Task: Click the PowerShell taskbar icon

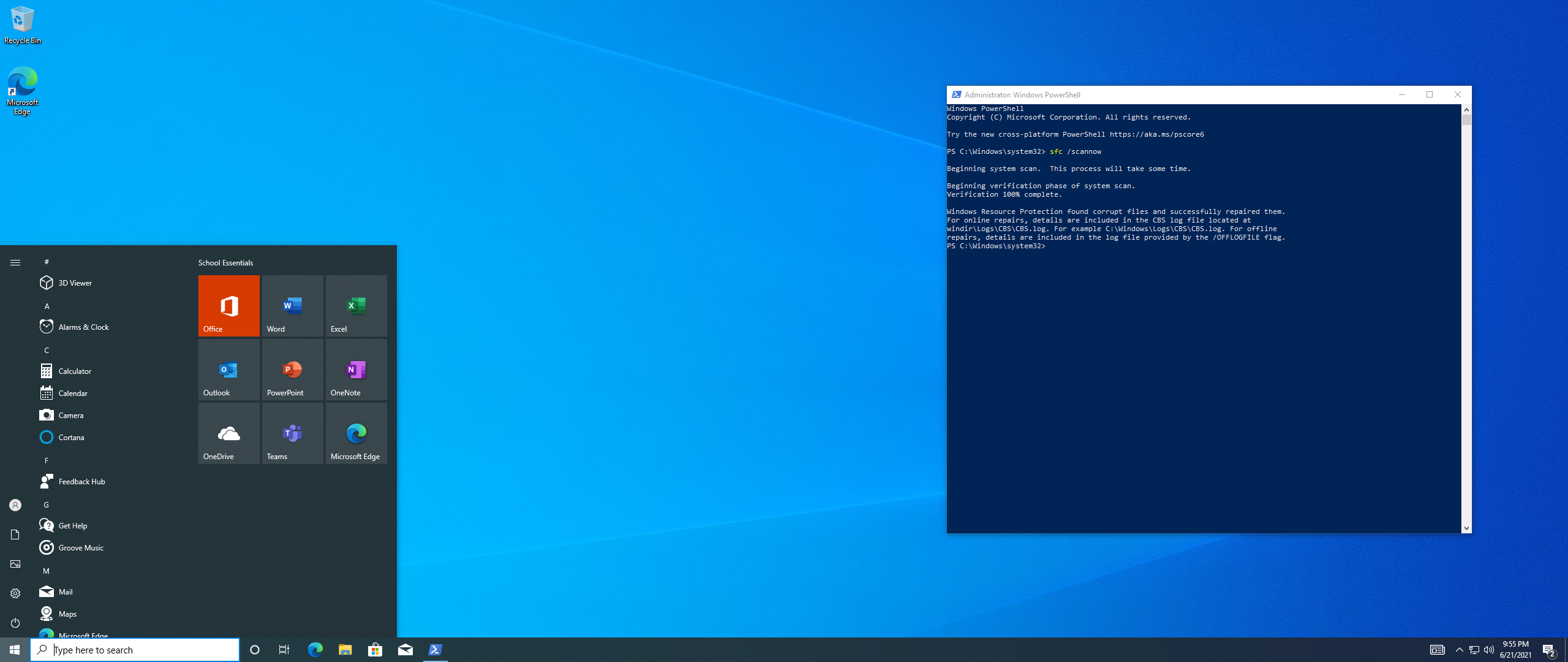Action: (435, 649)
